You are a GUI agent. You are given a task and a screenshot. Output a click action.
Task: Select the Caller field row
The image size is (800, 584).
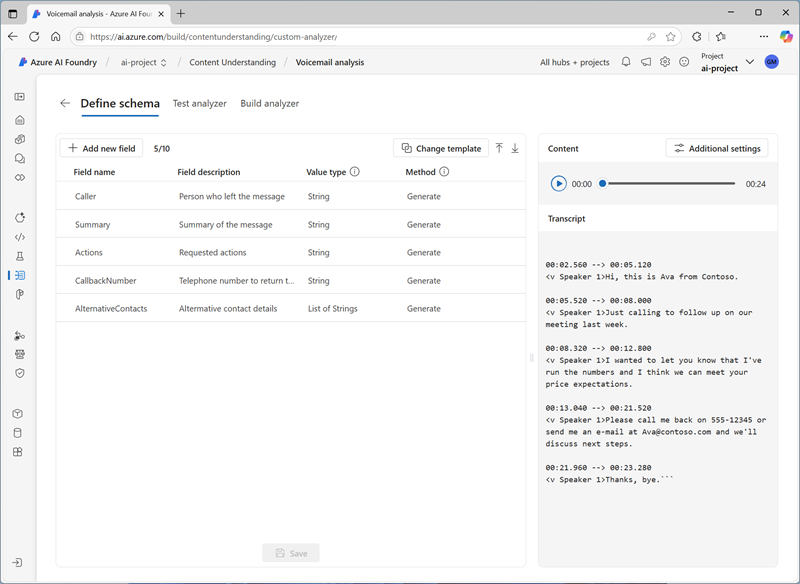point(291,196)
